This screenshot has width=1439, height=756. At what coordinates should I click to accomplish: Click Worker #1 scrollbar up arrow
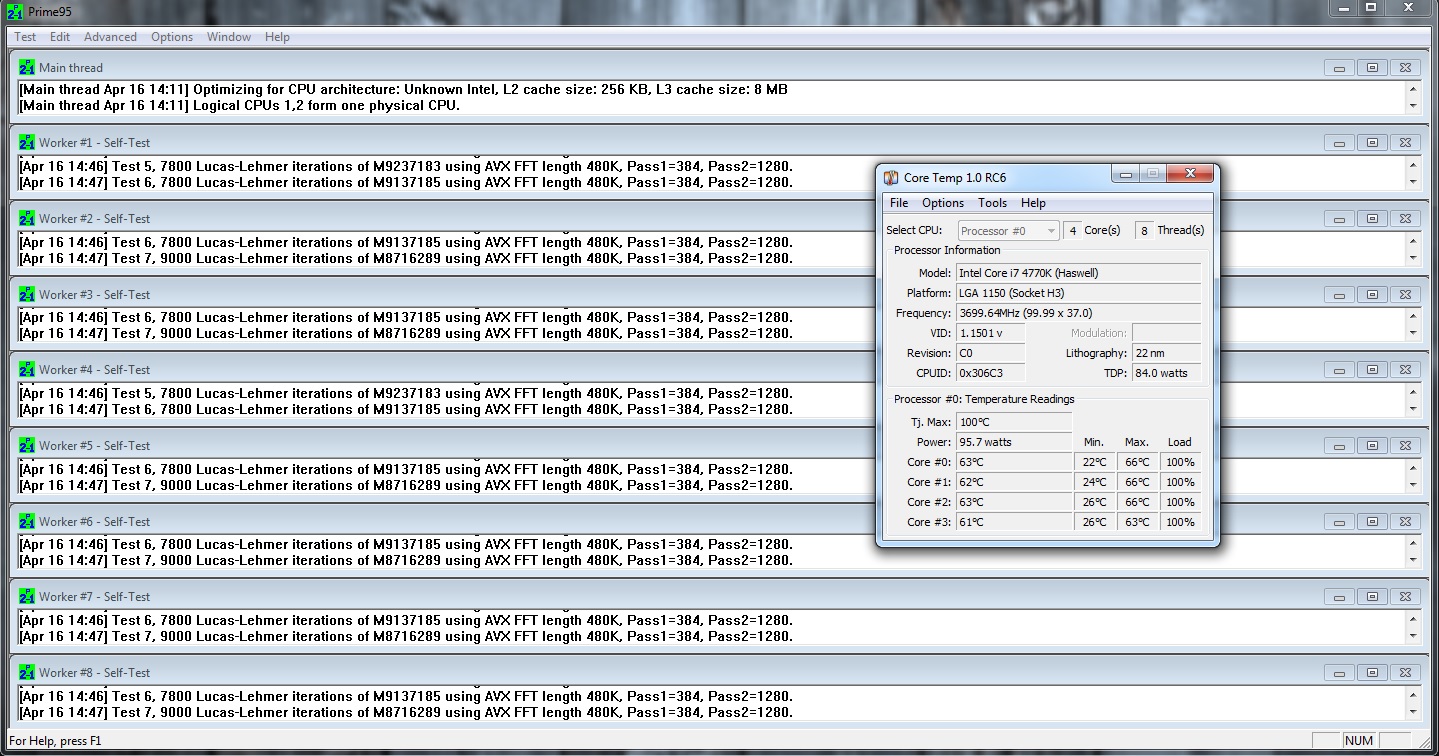click(x=1413, y=165)
